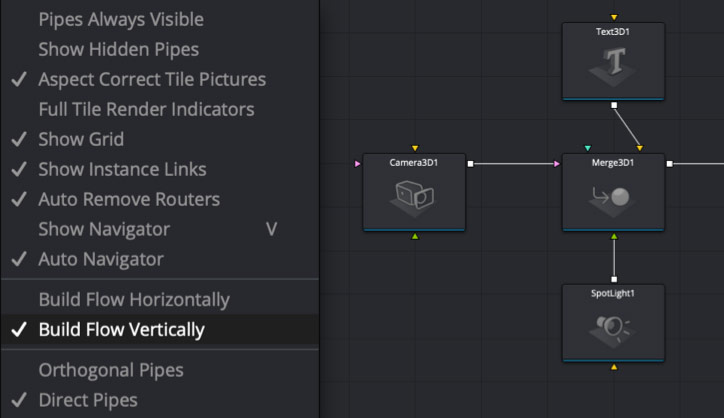The image size is (724, 418).
Task: Select the Camera3D1 node icon
Action: point(414,198)
